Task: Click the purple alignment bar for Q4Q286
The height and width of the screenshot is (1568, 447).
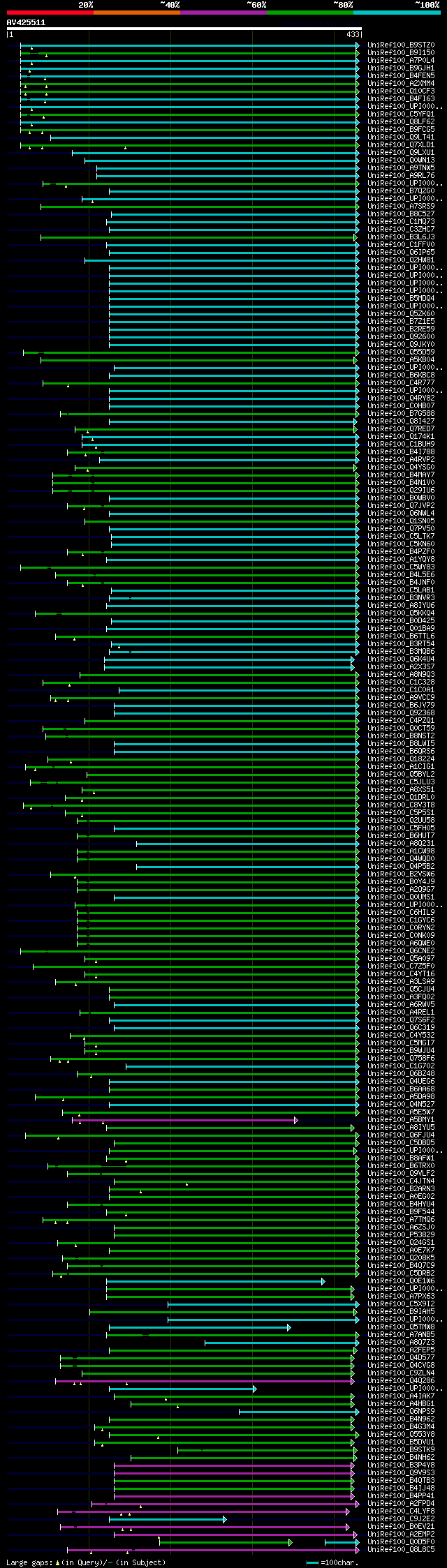Action: coord(206,1381)
